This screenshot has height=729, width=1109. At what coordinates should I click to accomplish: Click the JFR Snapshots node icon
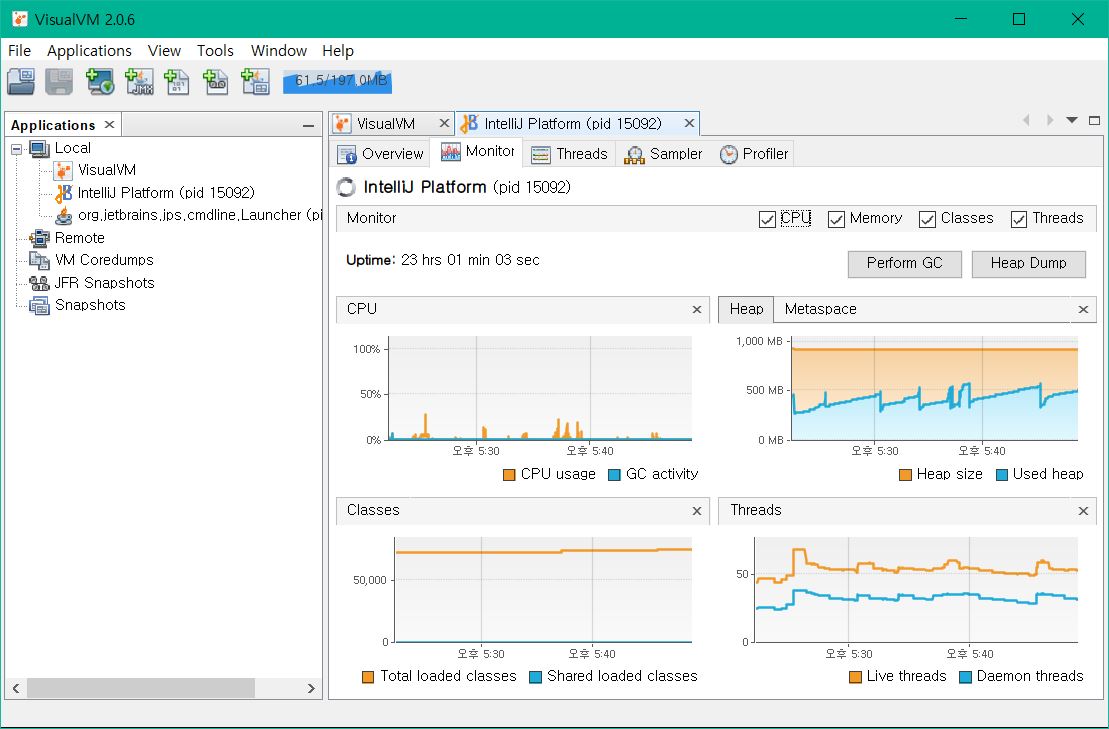click(39, 283)
